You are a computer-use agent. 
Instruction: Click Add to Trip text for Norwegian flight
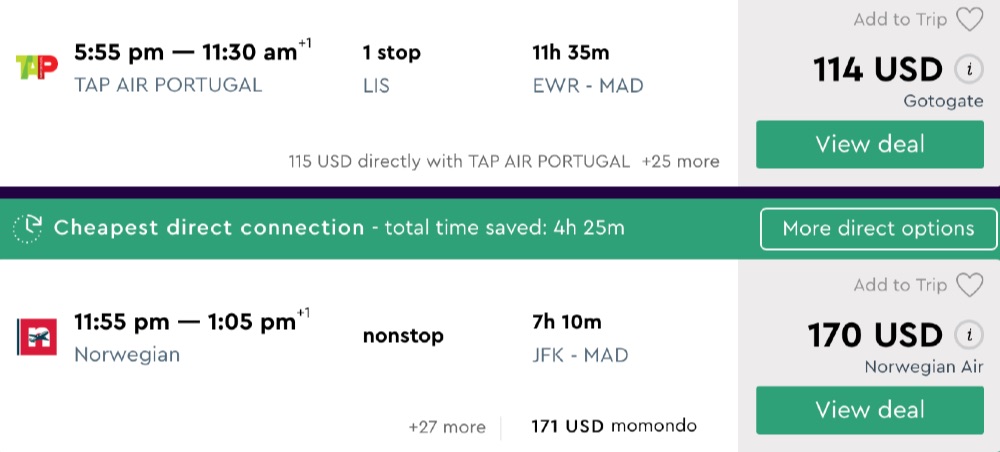(x=900, y=286)
